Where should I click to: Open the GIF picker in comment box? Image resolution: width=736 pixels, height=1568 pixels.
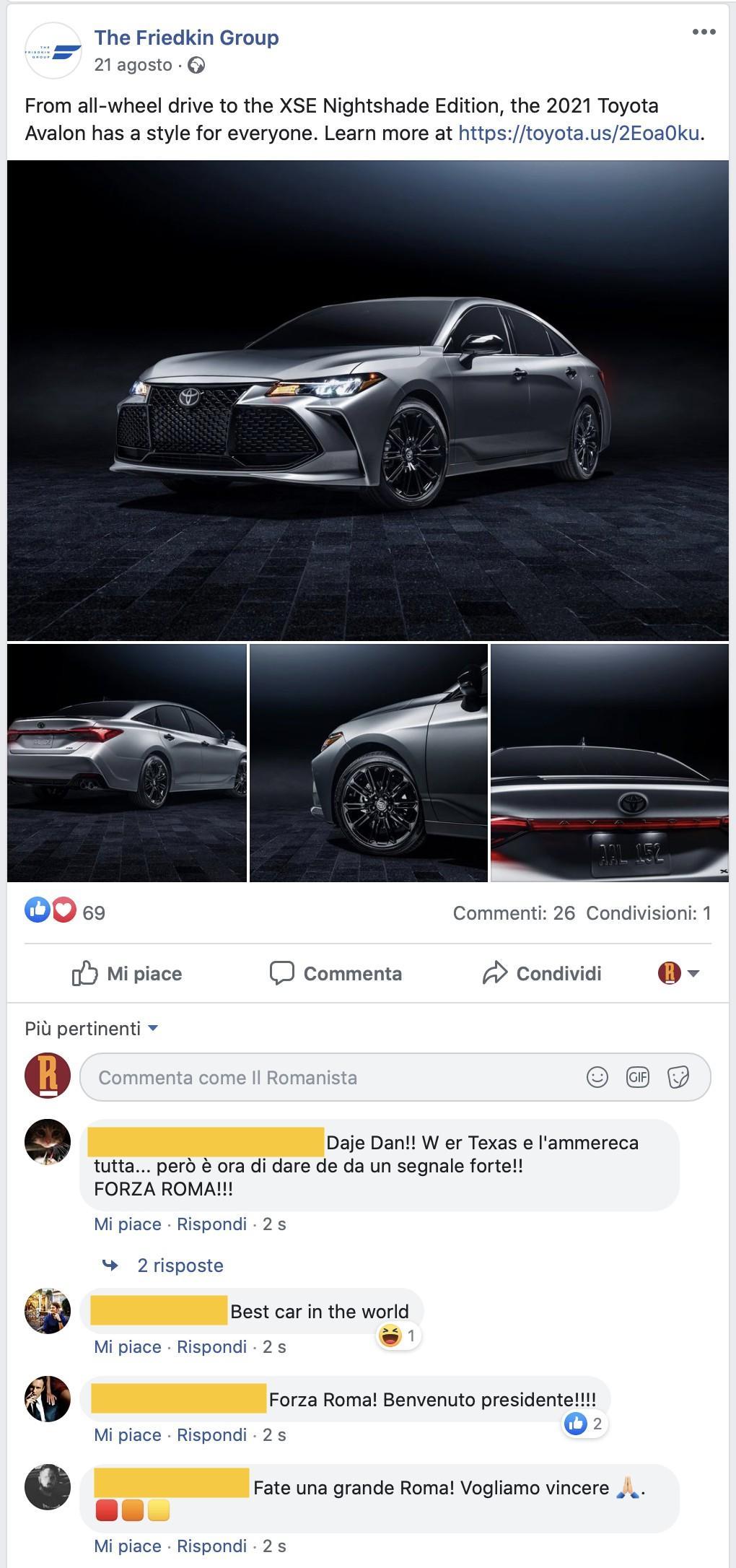click(637, 1077)
